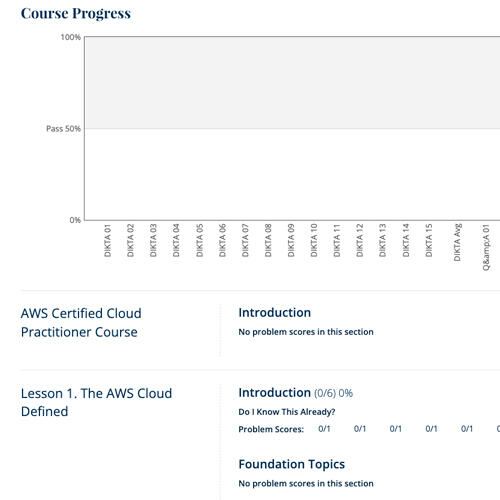Open the Foundation Topics section
The width and height of the screenshot is (500, 500).
pyautogui.click(x=291, y=464)
